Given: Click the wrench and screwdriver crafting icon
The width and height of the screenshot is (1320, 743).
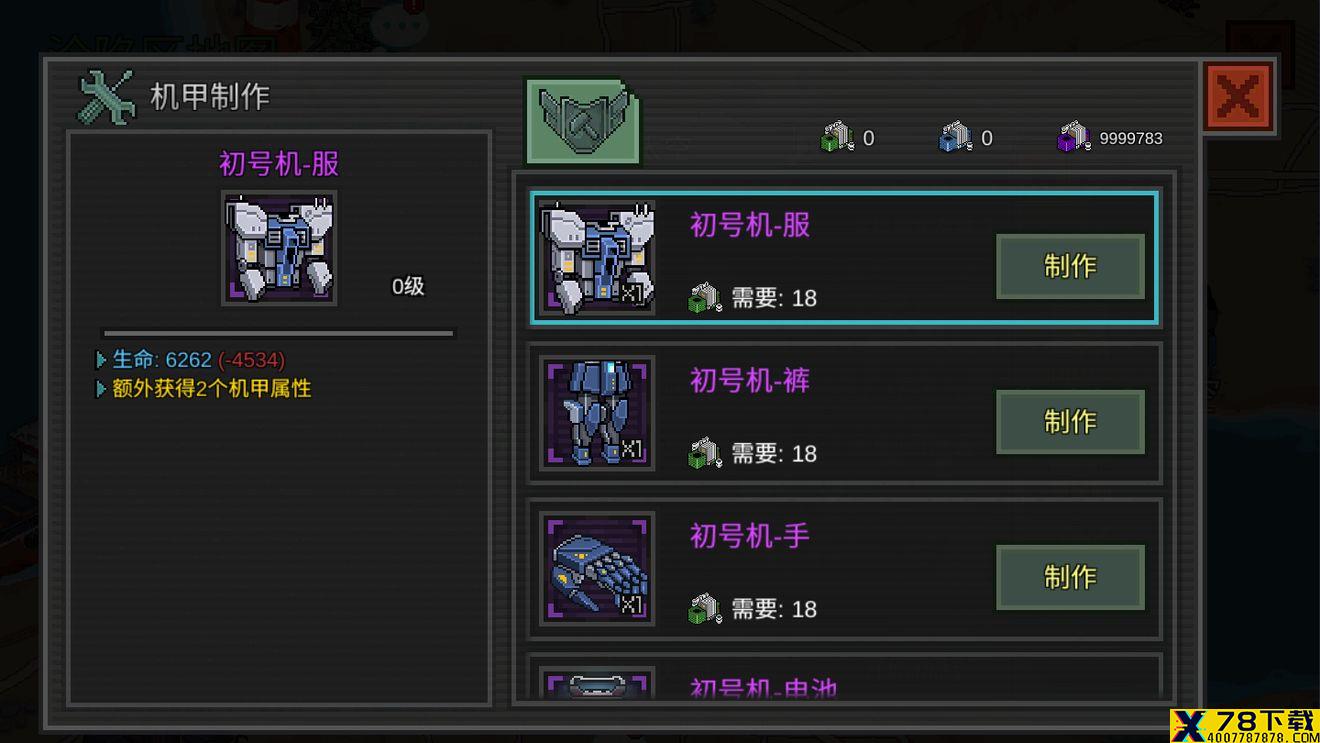Looking at the screenshot, I should pos(106,96).
